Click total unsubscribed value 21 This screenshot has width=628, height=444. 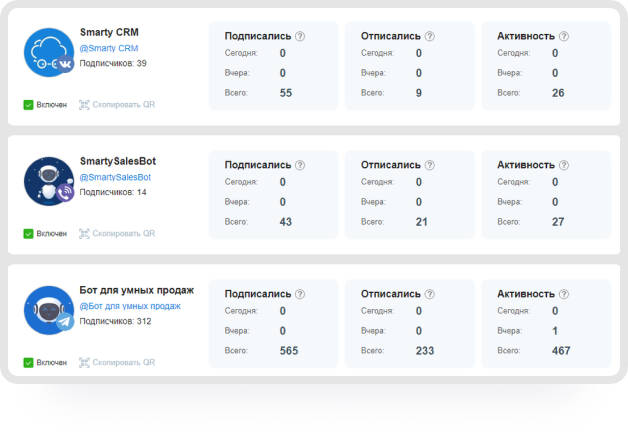tap(421, 222)
